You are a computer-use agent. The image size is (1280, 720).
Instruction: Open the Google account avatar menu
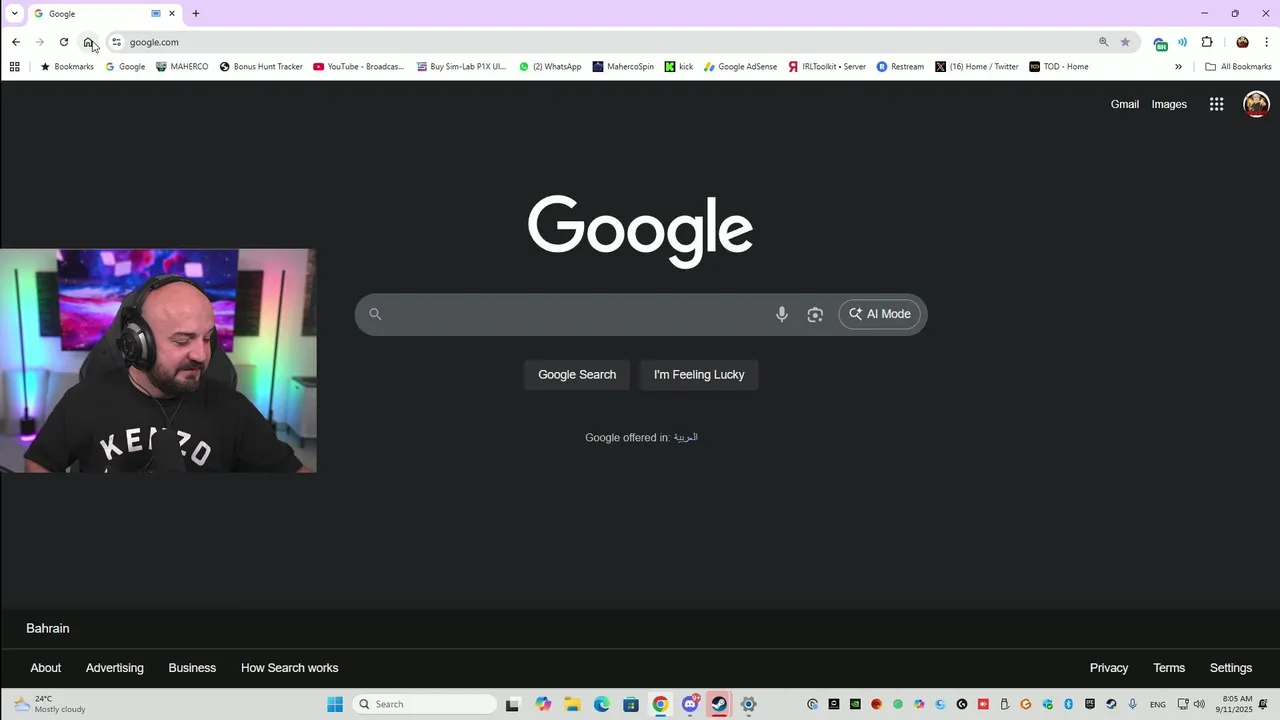pyautogui.click(x=1256, y=104)
